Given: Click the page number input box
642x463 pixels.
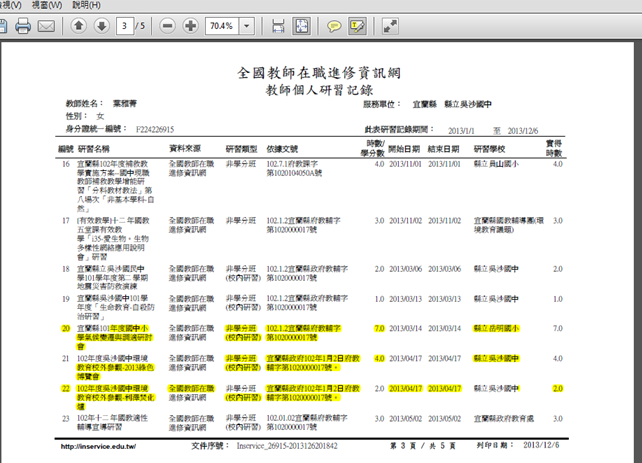Looking at the screenshot, I should point(123,25).
